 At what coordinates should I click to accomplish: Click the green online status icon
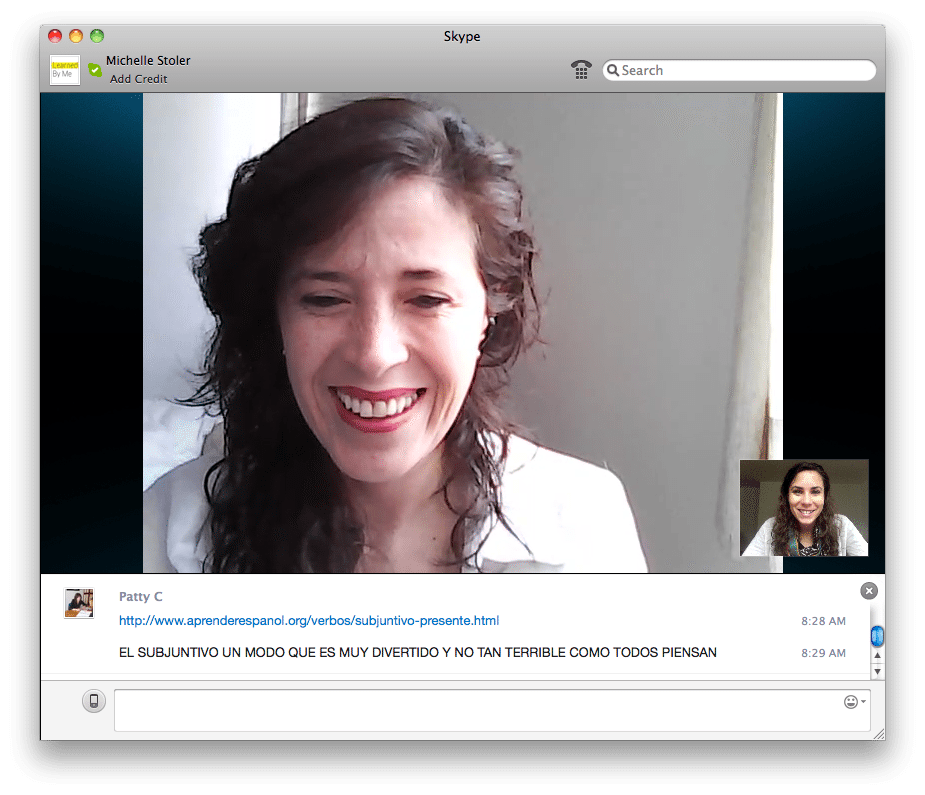(x=94, y=70)
